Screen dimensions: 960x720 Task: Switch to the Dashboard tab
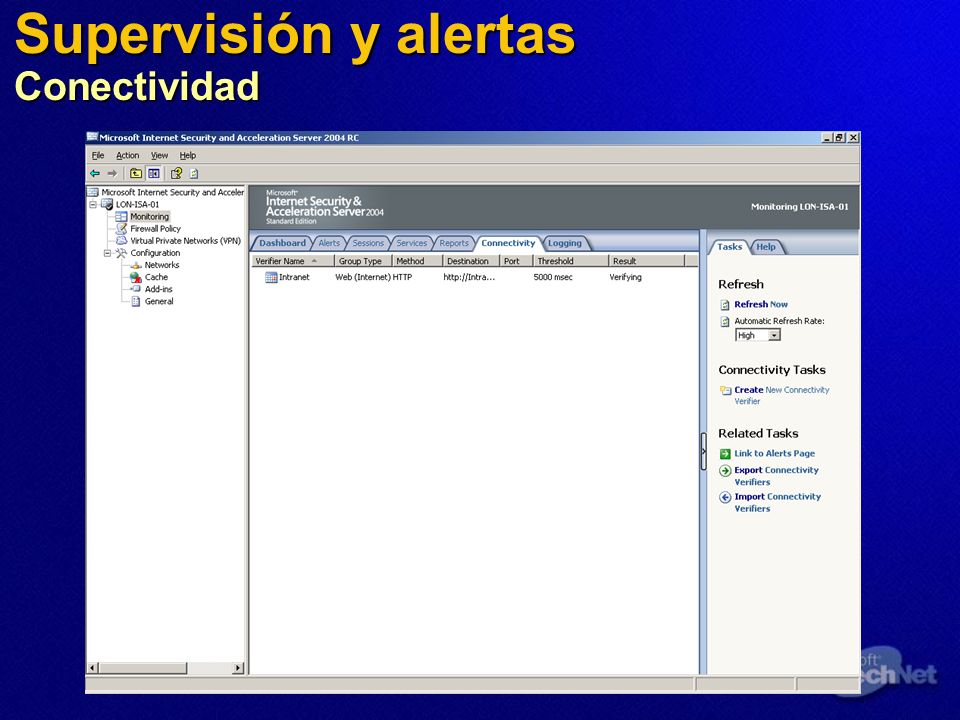(x=282, y=243)
